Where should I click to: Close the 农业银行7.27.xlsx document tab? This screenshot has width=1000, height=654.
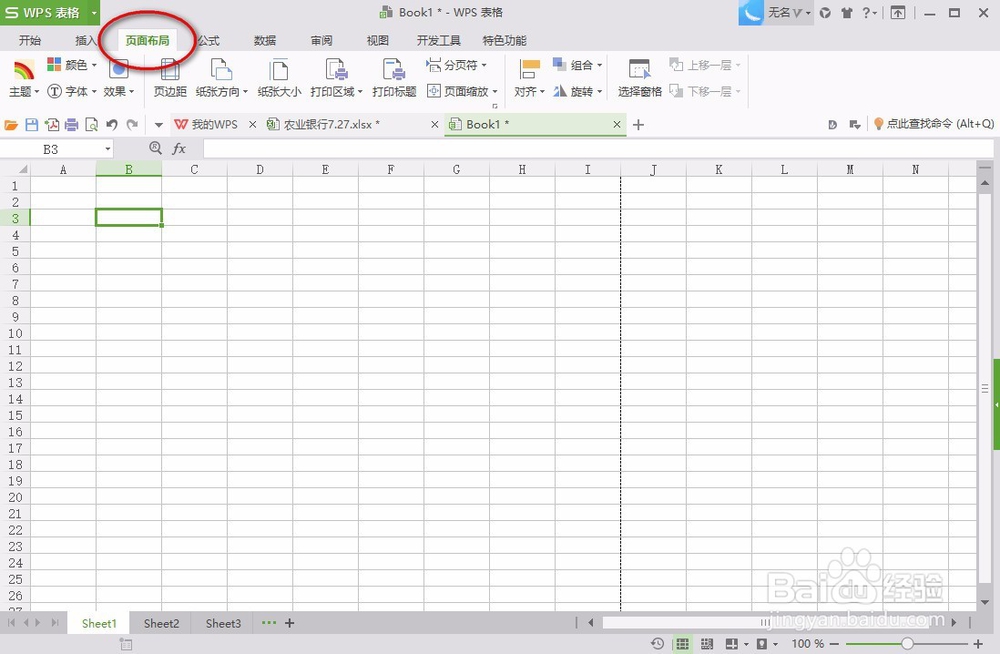(x=434, y=124)
